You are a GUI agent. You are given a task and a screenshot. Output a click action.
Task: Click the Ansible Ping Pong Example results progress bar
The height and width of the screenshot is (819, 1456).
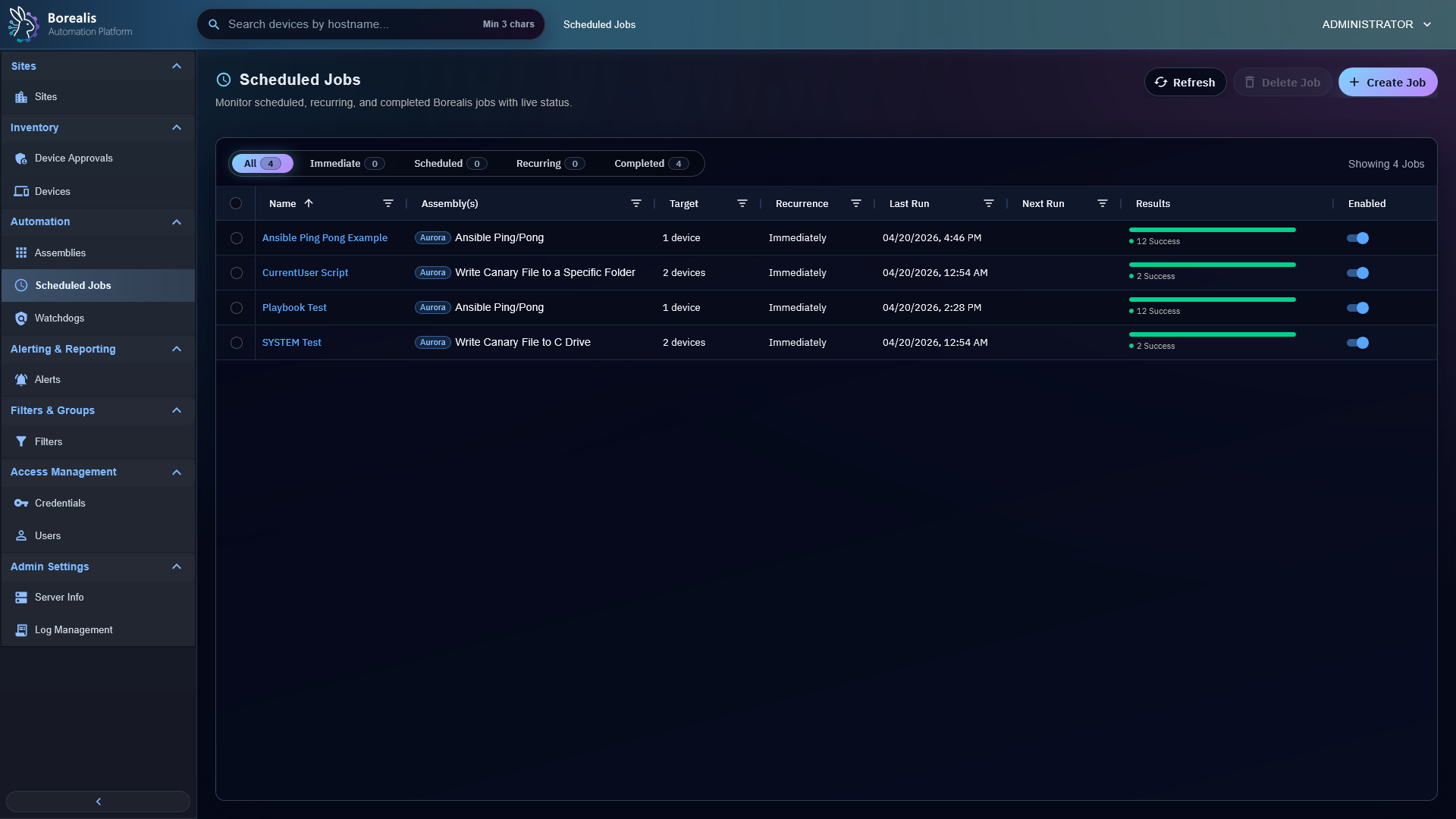pos(1212,230)
